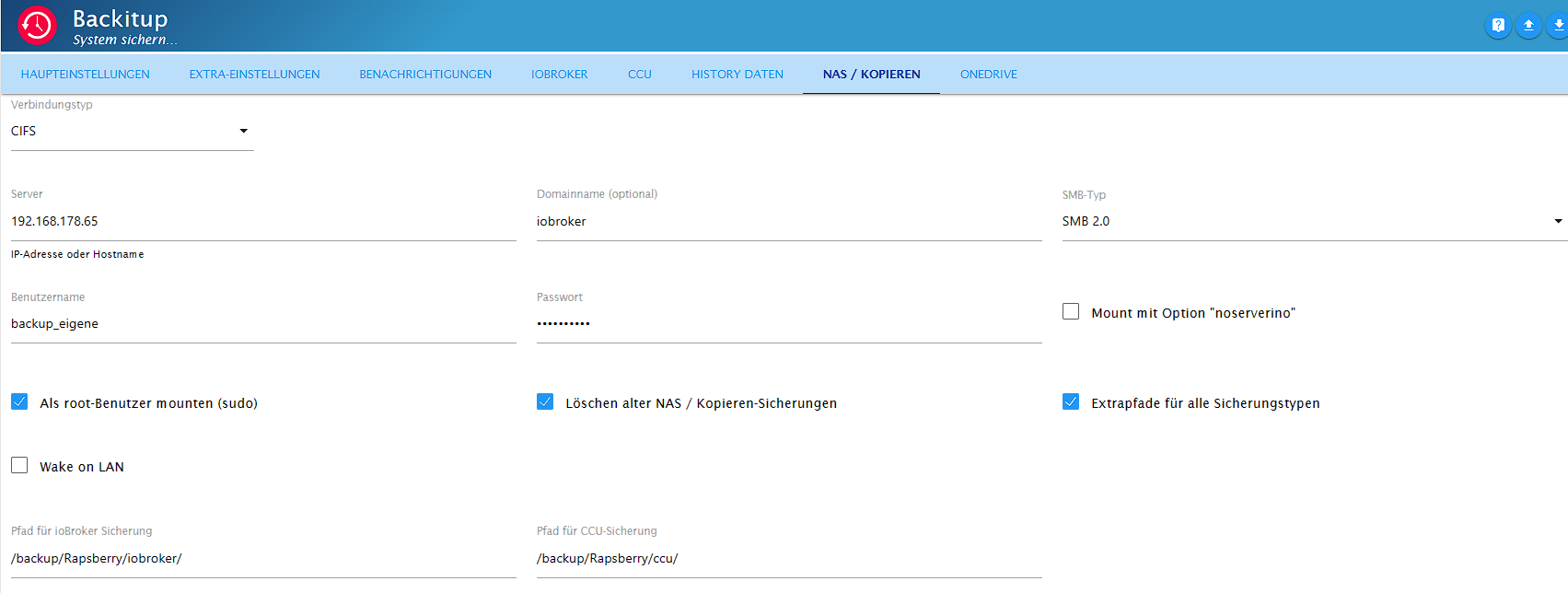Image resolution: width=1568 pixels, height=593 pixels.
Task: Open the History Daten tab
Action: click(x=737, y=75)
